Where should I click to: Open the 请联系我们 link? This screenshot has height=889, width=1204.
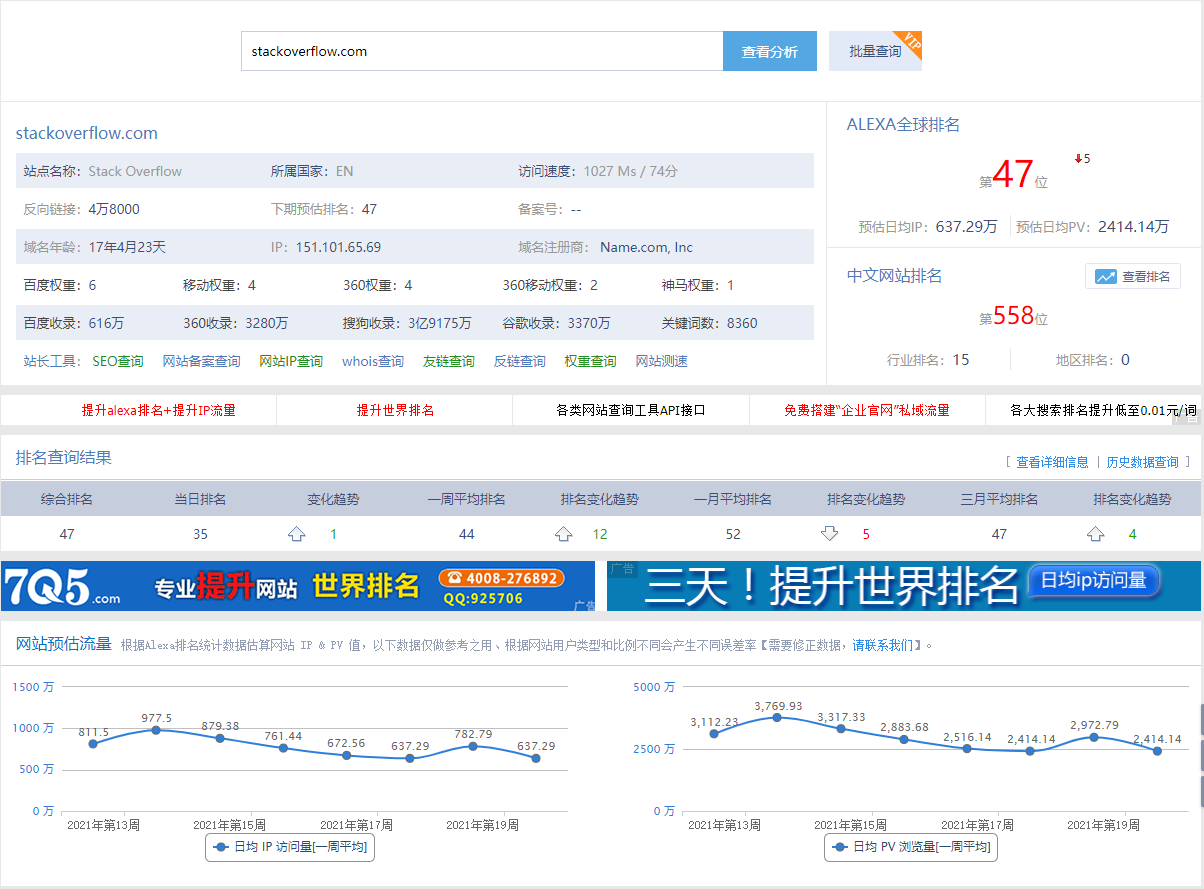pyautogui.click(x=882, y=645)
